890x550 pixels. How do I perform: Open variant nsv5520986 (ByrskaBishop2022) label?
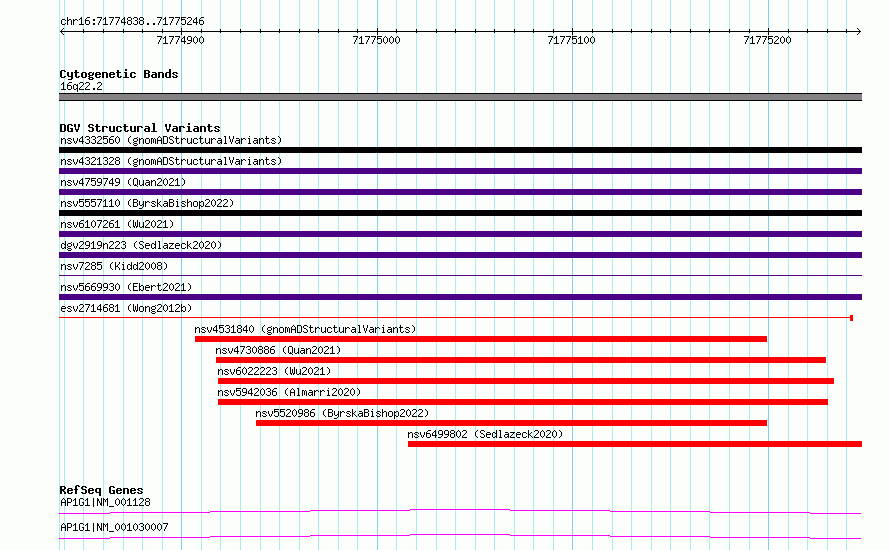click(x=342, y=413)
